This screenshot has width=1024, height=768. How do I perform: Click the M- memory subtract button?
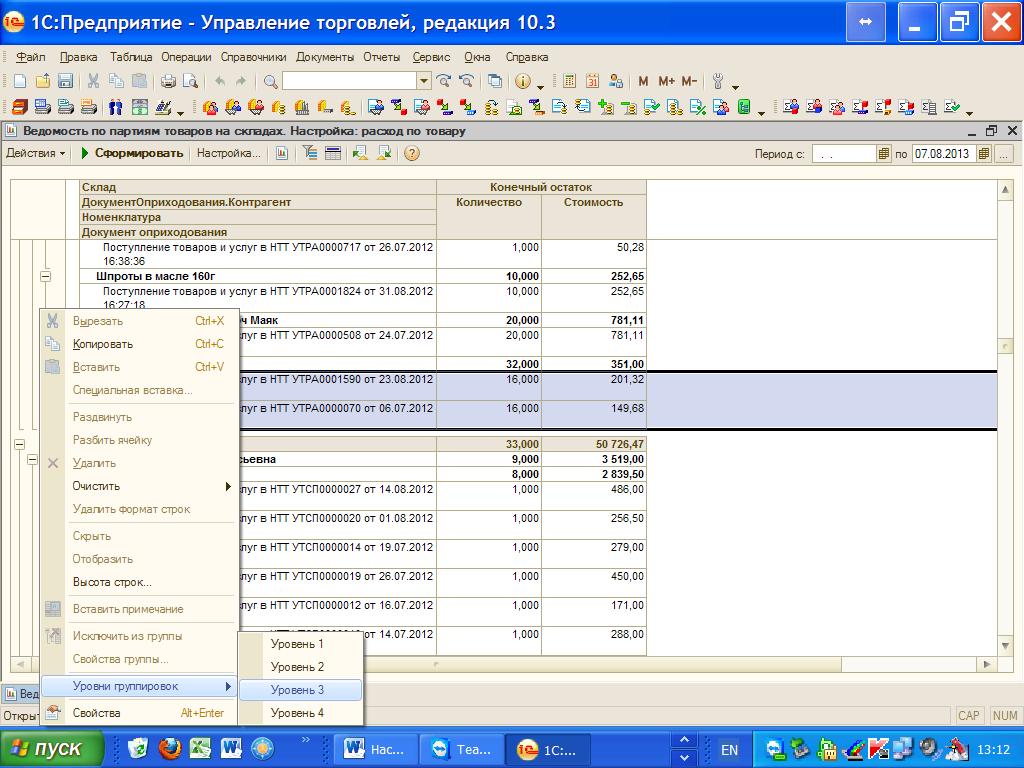point(689,81)
